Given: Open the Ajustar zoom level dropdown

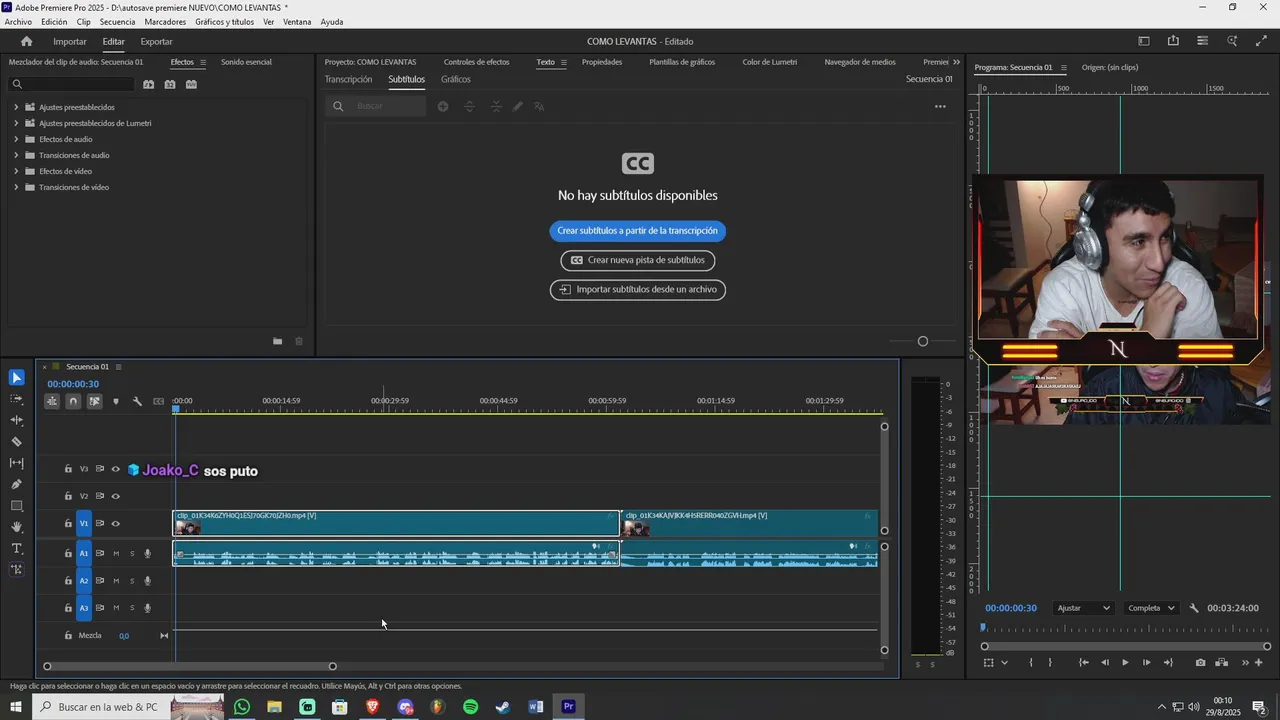Looking at the screenshot, I should click(1084, 608).
